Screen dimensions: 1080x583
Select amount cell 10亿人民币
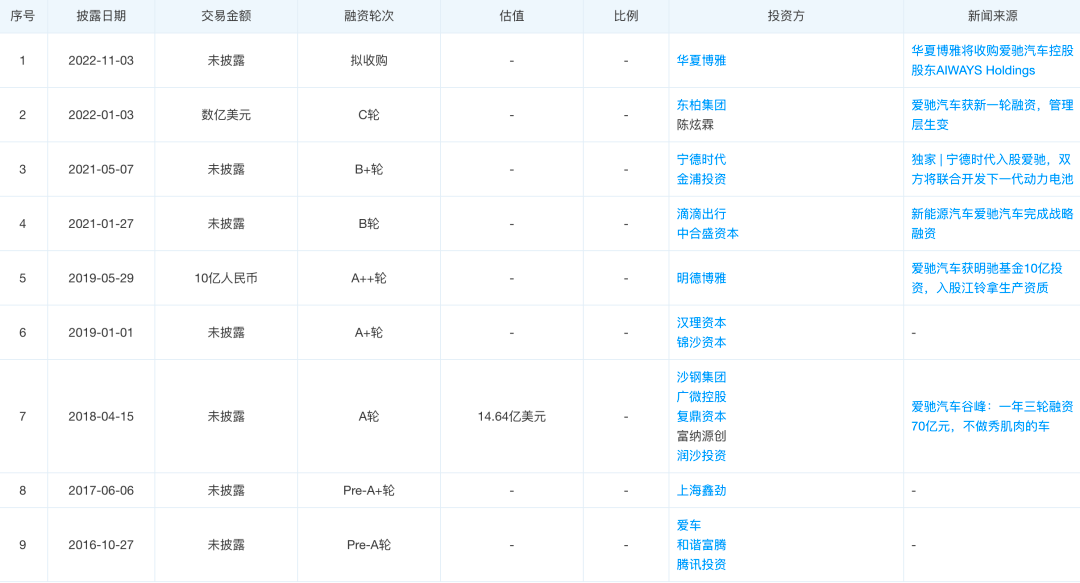(x=226, y=278)
